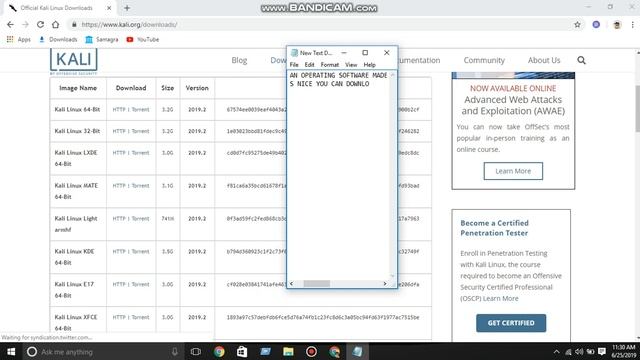Click Torrent link for Kali Linux 64-Bit
Image resolution: width=640 pixels, height=360 pixels.
[140, 109]
